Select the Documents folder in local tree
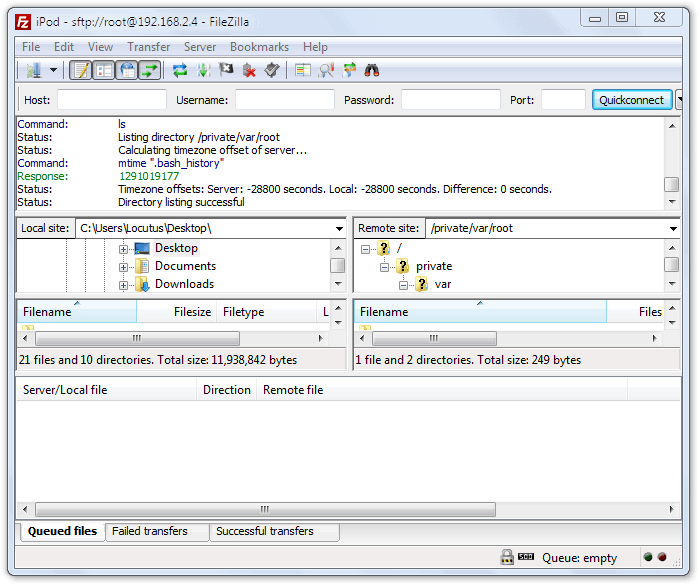Viewport: 700px width, 585px height. 185,266
